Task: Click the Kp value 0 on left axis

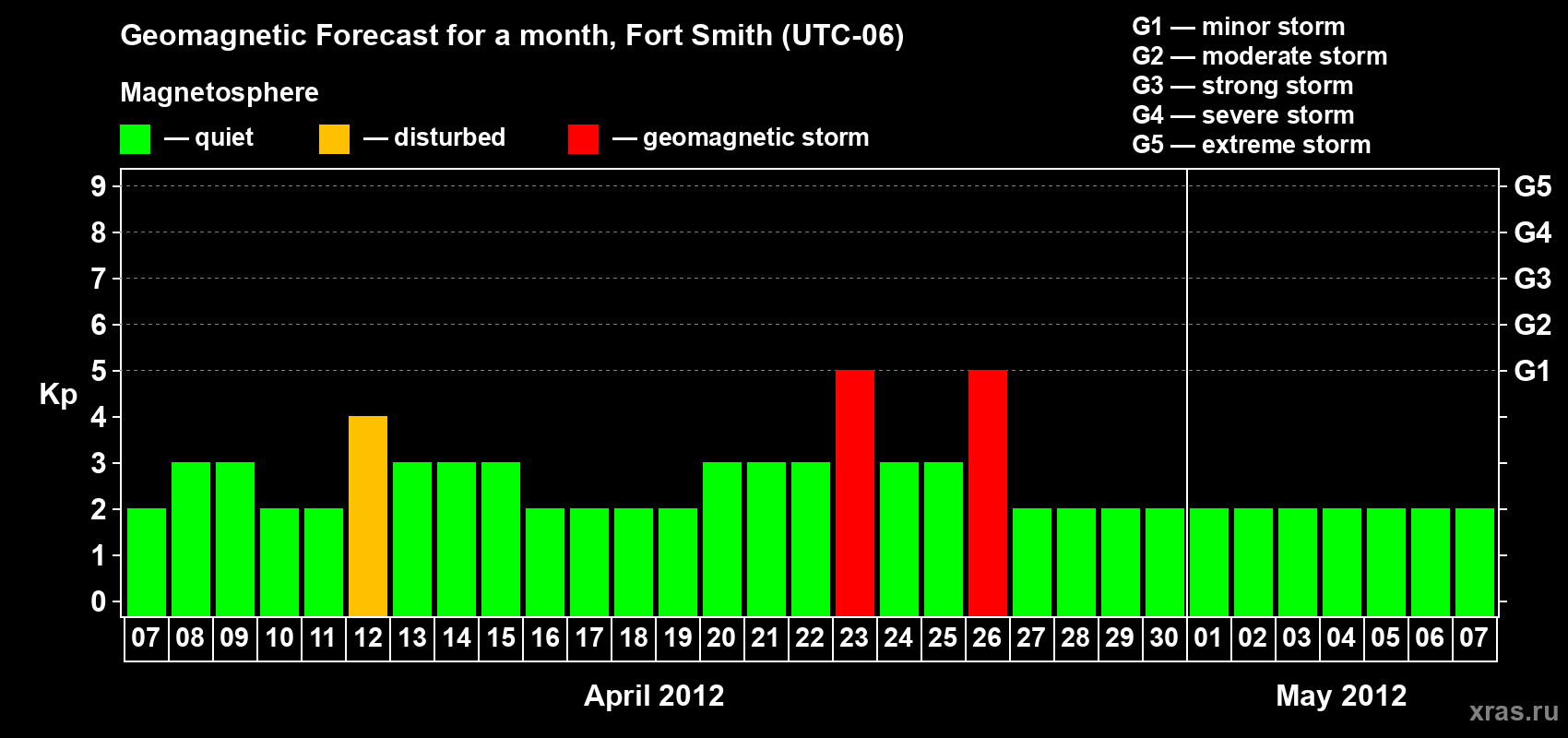Action: coord(99,601)
